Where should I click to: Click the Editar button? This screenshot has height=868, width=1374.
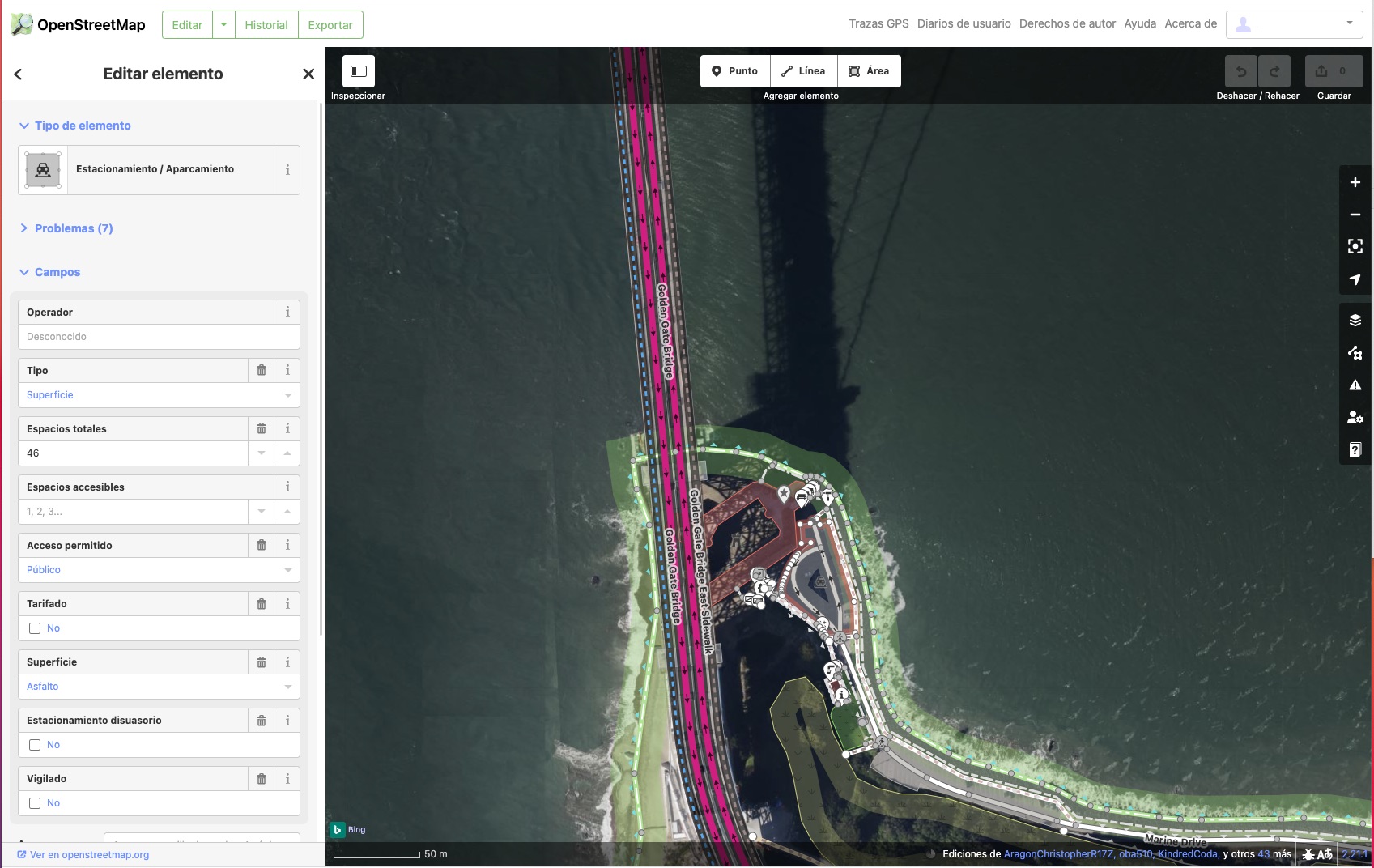(x=187, y=25)
